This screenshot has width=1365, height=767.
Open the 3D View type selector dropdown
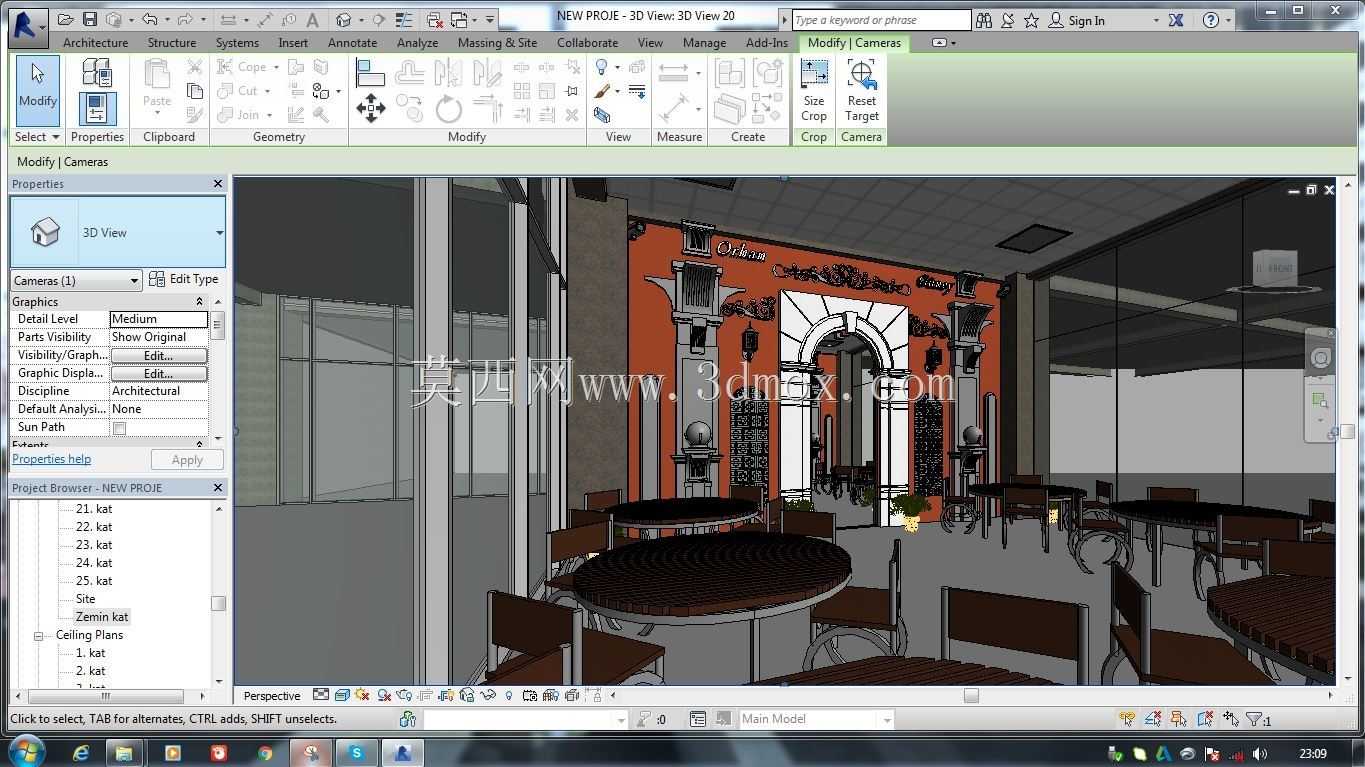219,233
